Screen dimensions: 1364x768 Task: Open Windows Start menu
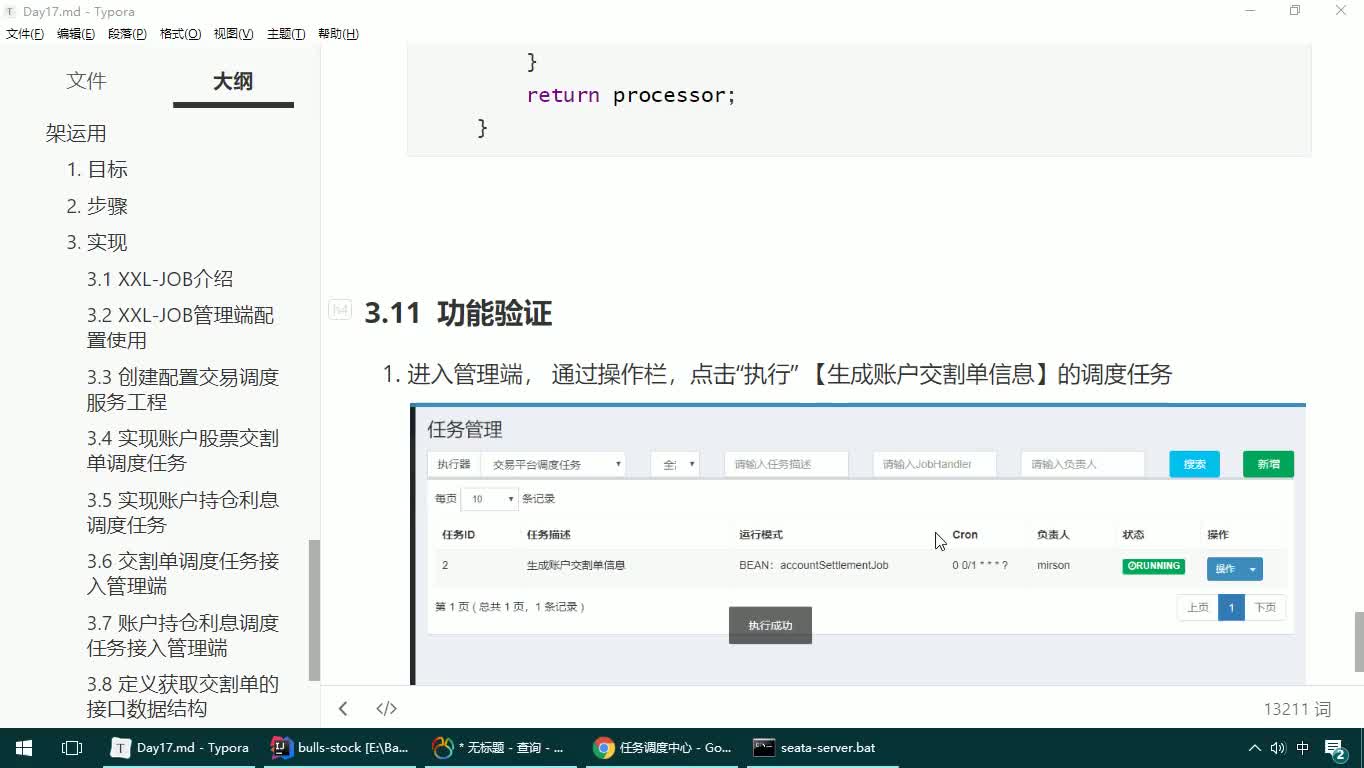(24, 748)
